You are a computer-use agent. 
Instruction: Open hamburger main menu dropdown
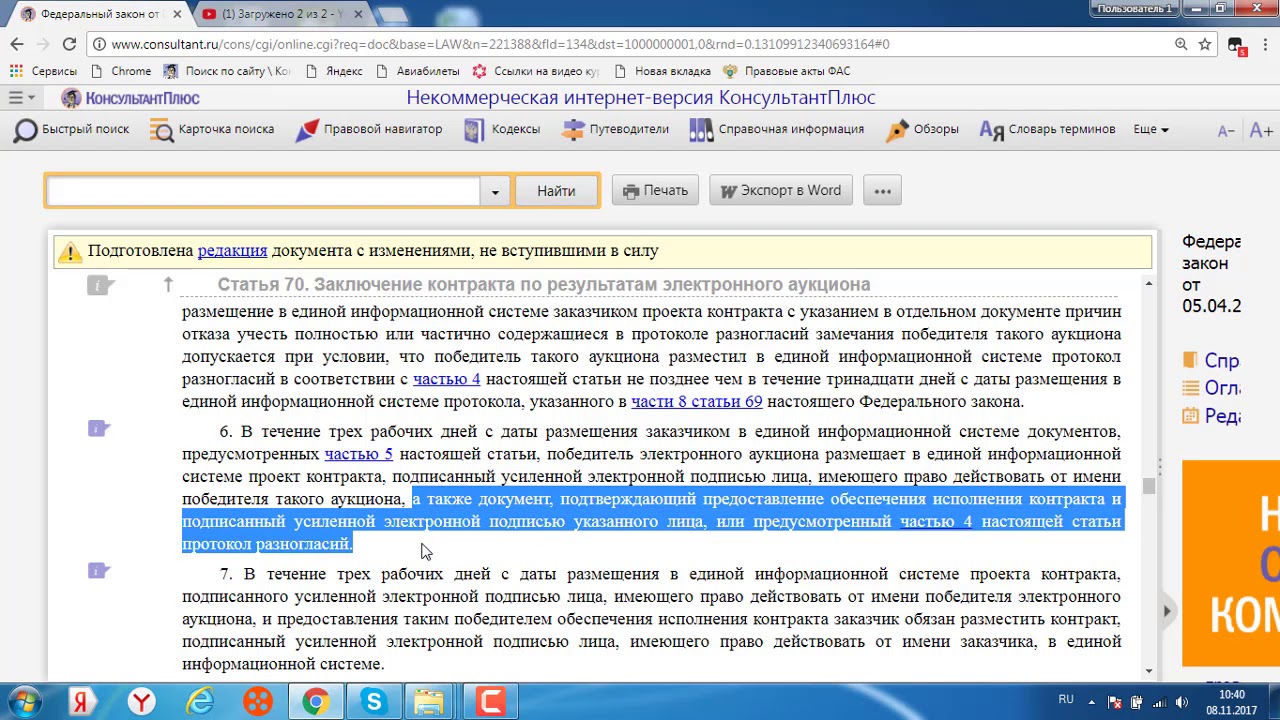22,98
